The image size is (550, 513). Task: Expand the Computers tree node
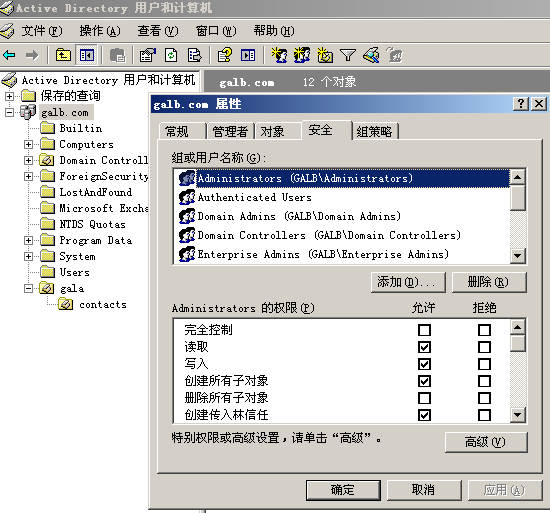point(28,144)
